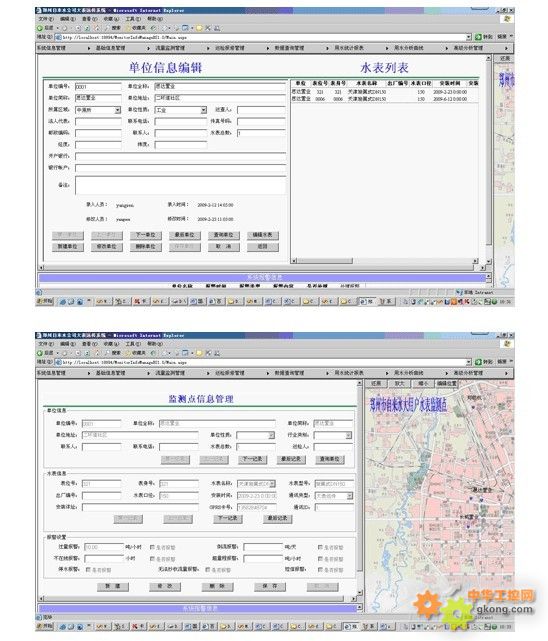
Task: Expand 所属区域 dropdown in 单位信息编辑 form
Action: pos(118,110)
